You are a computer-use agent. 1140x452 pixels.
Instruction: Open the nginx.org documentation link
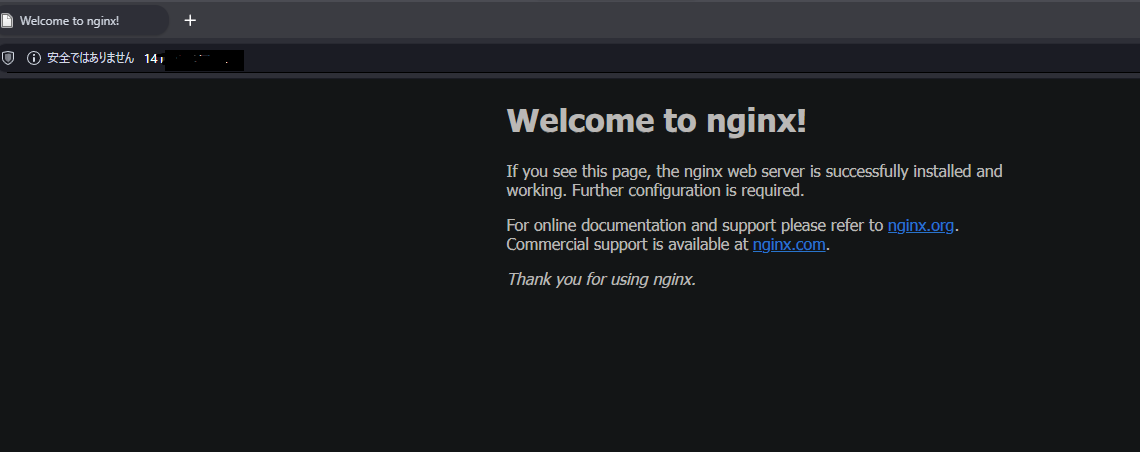point(920,225)
